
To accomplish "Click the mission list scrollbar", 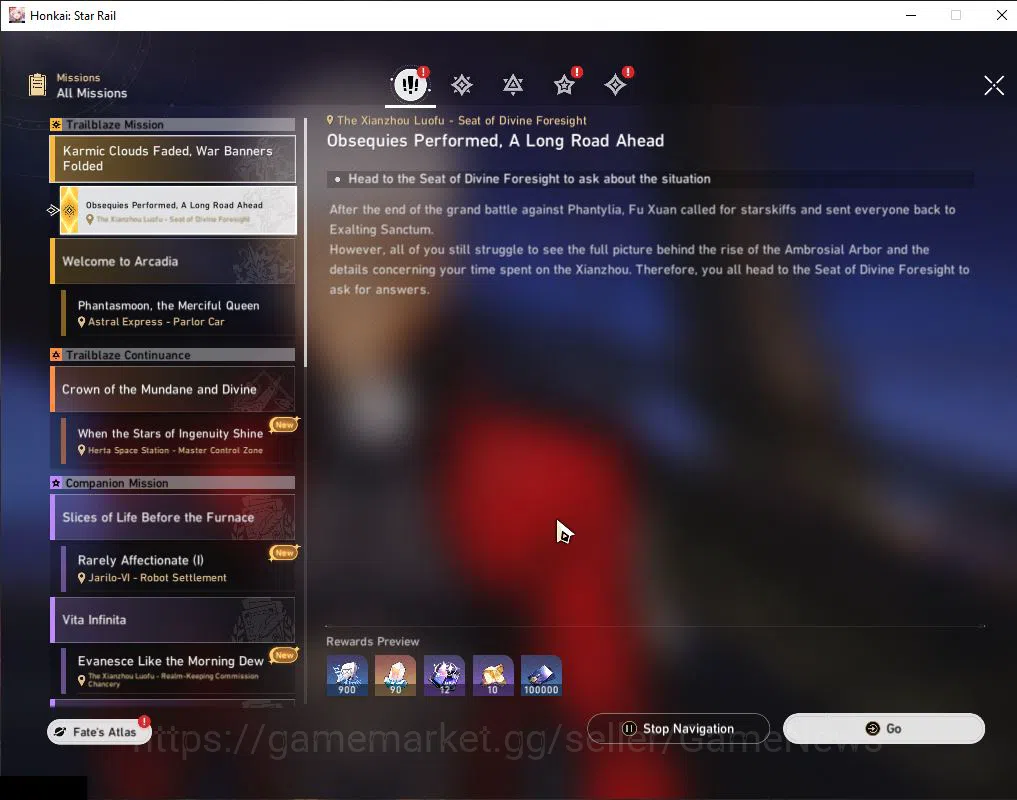I will coord(305,243).
